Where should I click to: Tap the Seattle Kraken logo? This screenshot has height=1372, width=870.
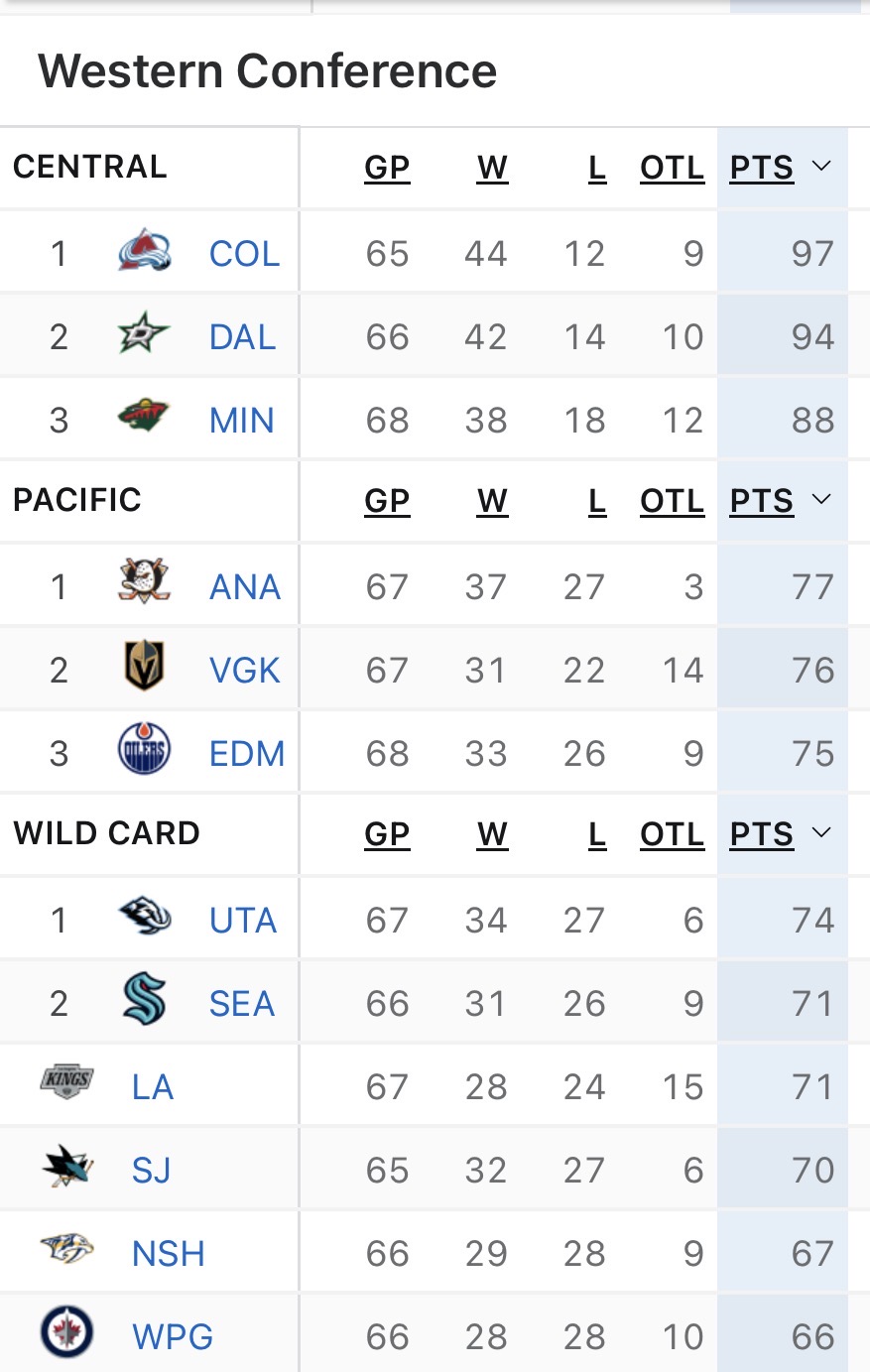144,1001
